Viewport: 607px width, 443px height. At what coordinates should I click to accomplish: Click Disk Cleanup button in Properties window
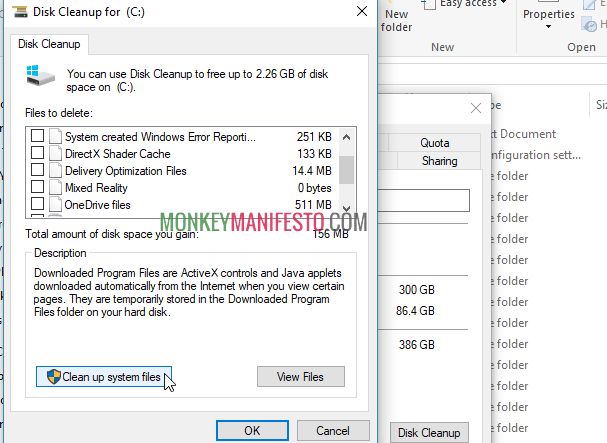429,433
